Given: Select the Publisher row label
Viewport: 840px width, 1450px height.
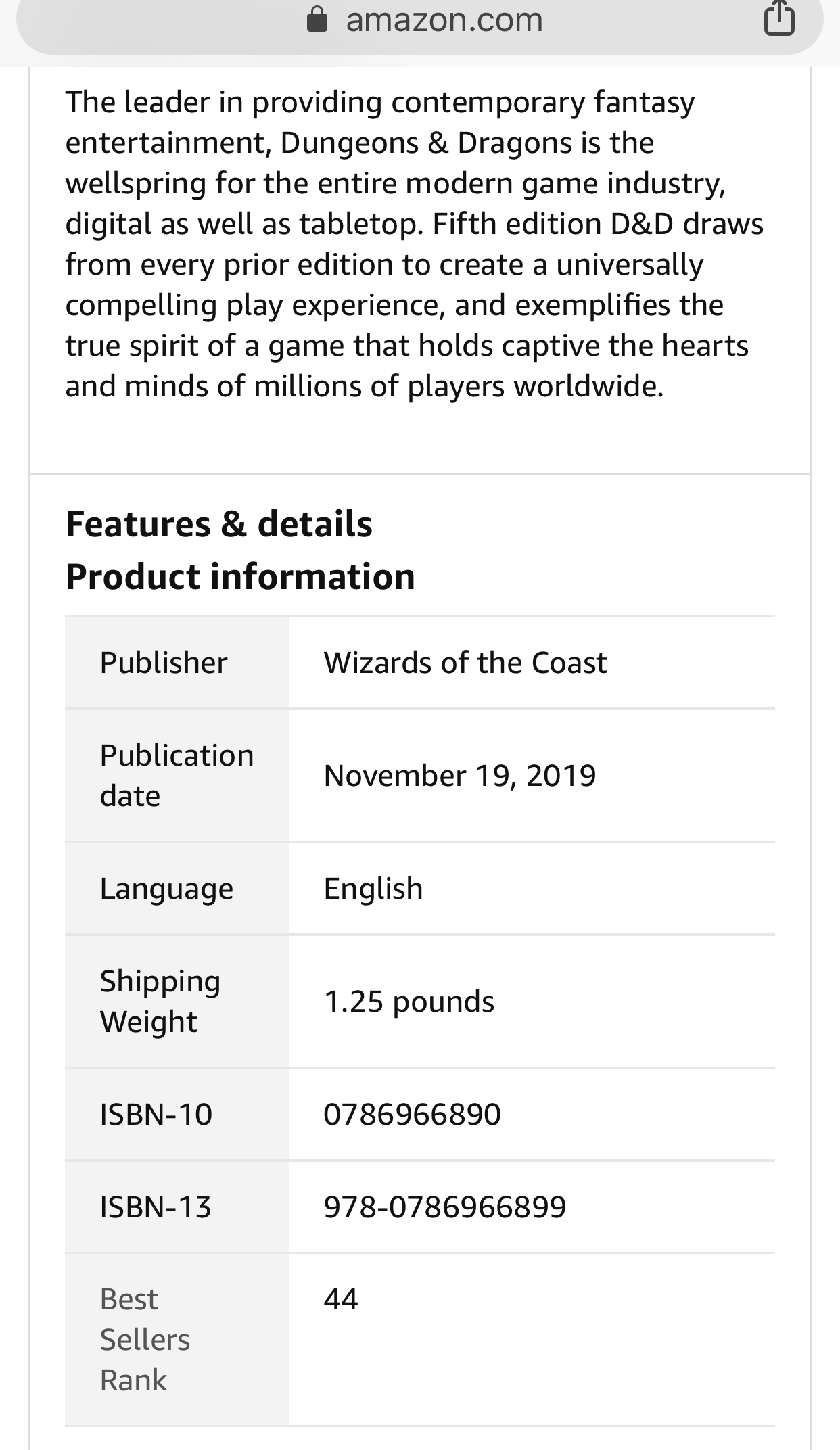Looking at the screenshot, I should [164, 663].
